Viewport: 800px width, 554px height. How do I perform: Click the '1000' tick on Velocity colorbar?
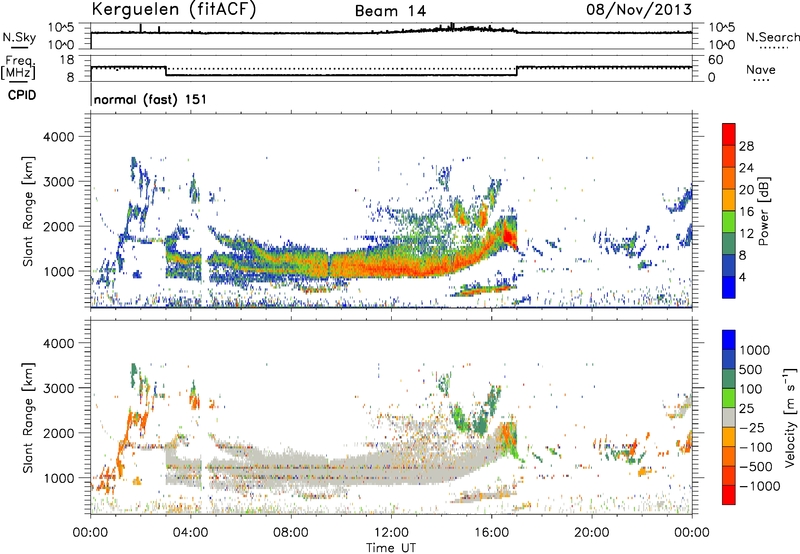(x=755, y=350)
